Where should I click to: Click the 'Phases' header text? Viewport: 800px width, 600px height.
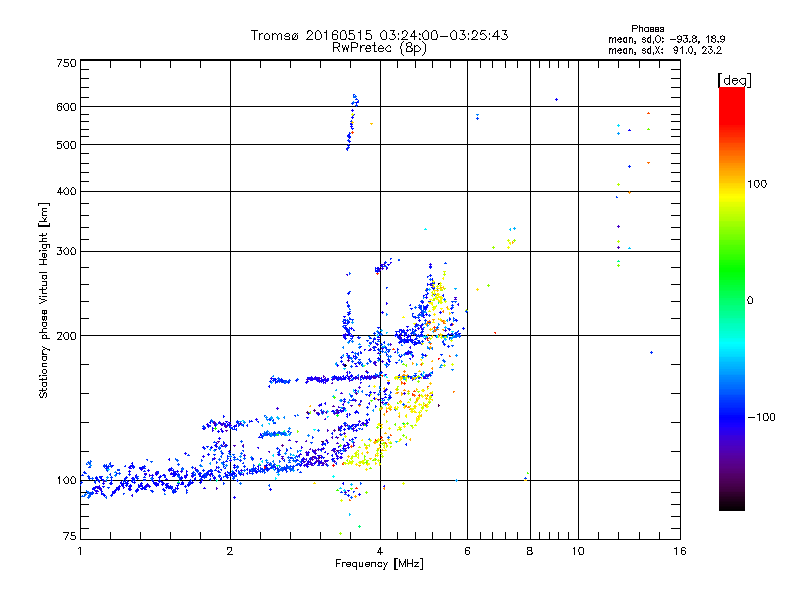tap(647, 29)
